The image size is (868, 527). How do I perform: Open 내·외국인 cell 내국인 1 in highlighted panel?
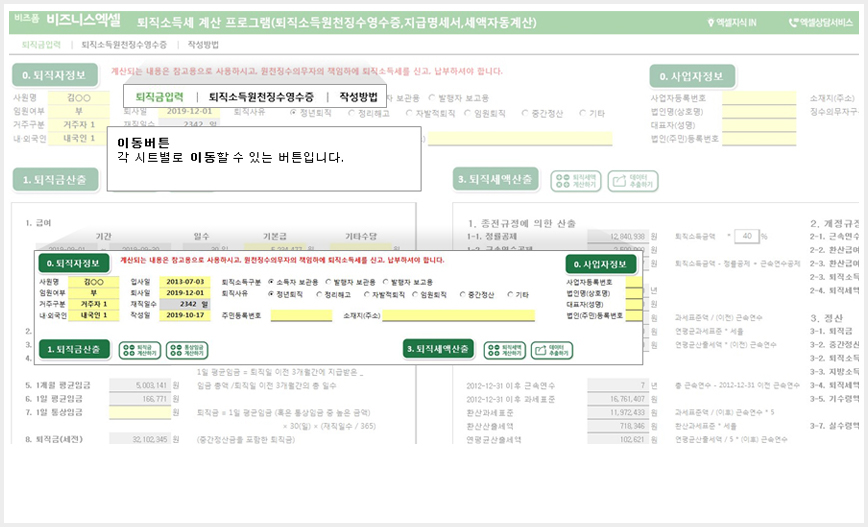click(x=94, y=316)
